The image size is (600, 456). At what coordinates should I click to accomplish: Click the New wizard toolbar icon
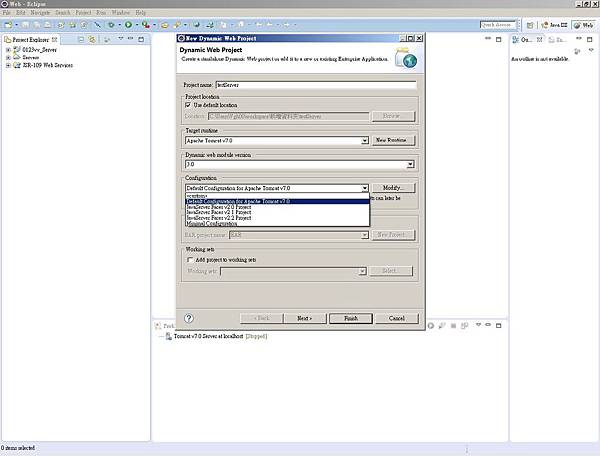[8, 25]
